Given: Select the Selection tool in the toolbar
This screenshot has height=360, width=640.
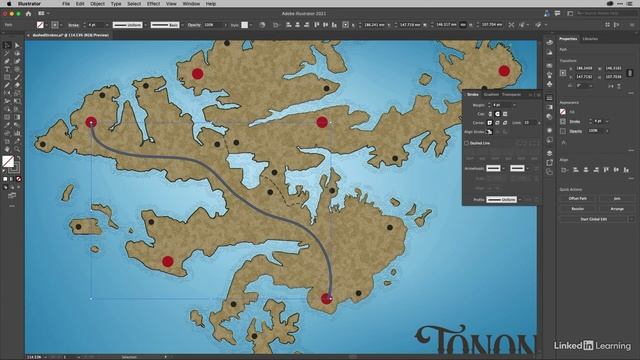Looking at the screenshot, I should [x=7, y=45].
